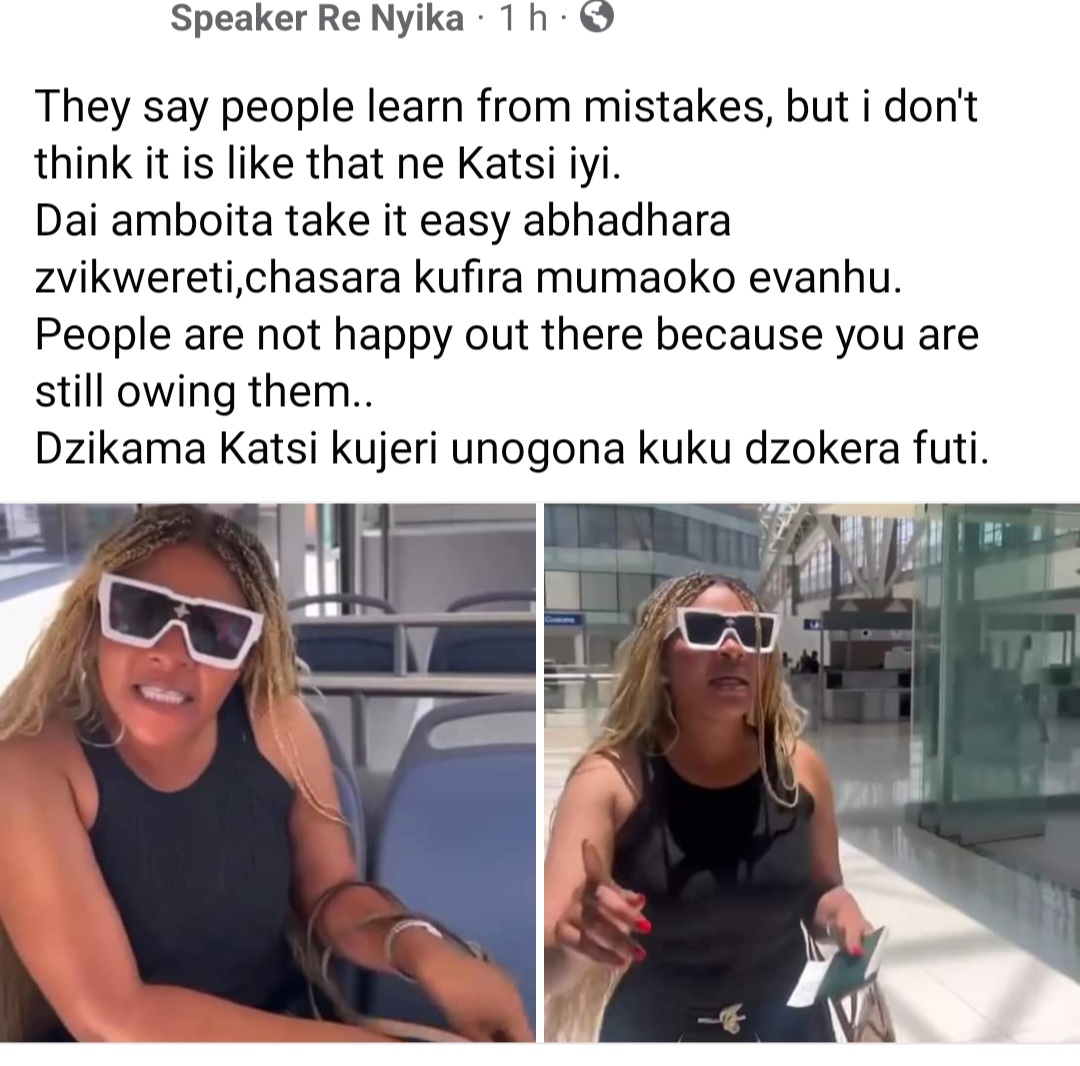The width and height of the screenshot is (1080, 1066).
Task: Click line "zvikwereti,chasara kufira mumaoko evanhu."
Action: click(468, 278)
